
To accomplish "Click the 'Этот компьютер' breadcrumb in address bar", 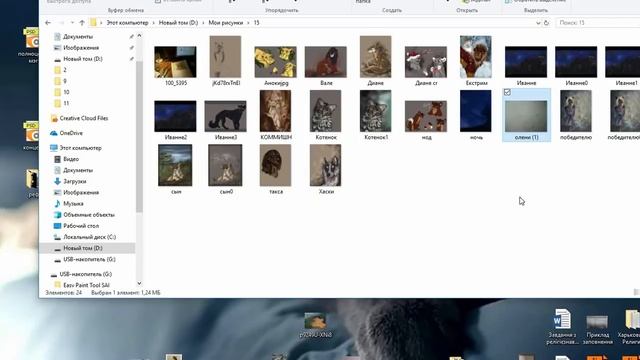I will pos(127,23).
